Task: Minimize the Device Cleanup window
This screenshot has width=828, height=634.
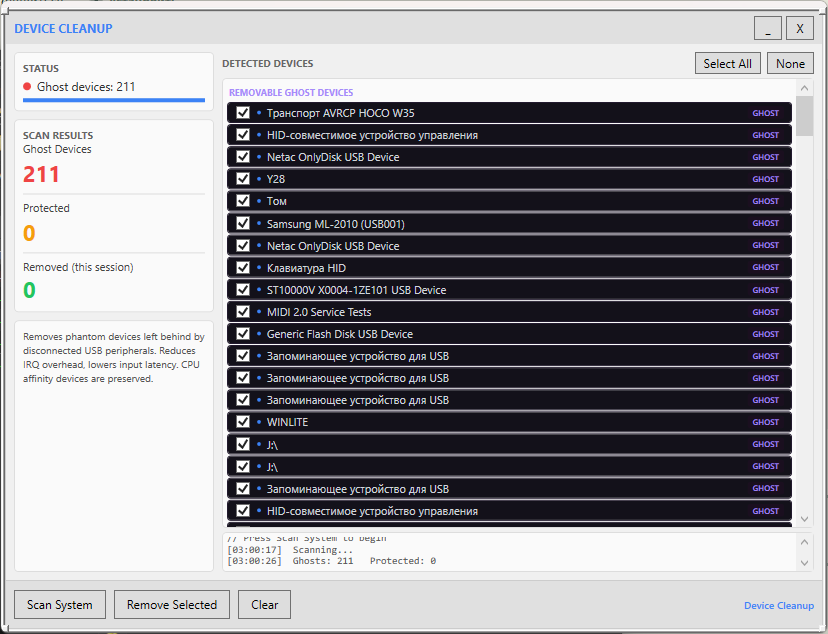Action: [x=767, y=29]
